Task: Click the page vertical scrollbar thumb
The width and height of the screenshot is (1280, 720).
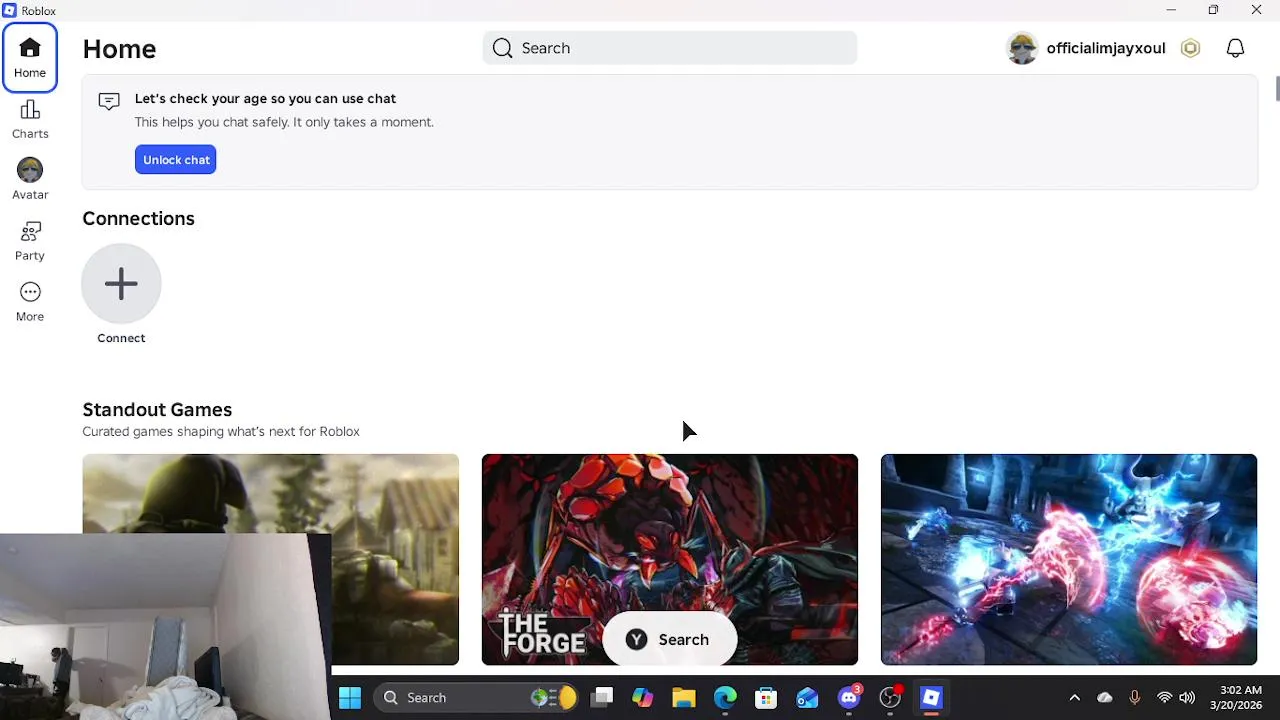Action: [1277, 88]
